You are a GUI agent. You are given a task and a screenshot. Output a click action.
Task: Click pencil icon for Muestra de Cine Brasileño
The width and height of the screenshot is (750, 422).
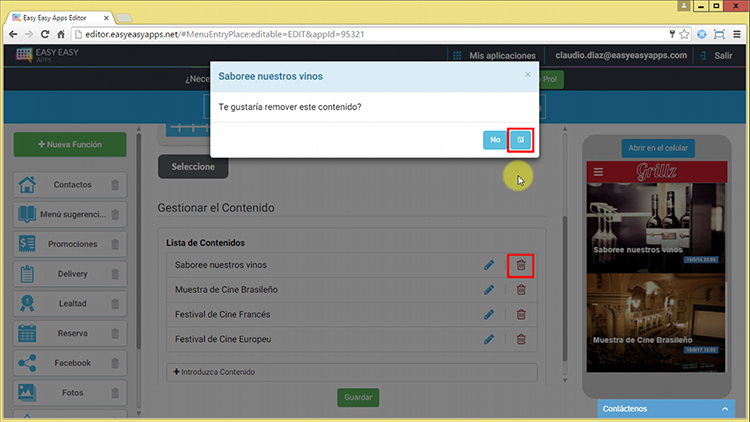[x=489, y=290]
